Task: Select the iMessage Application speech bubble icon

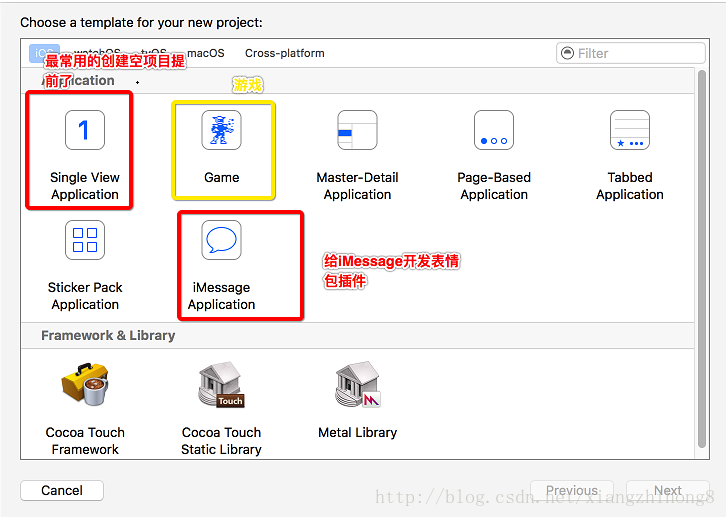Action: [x=221, y=240]
